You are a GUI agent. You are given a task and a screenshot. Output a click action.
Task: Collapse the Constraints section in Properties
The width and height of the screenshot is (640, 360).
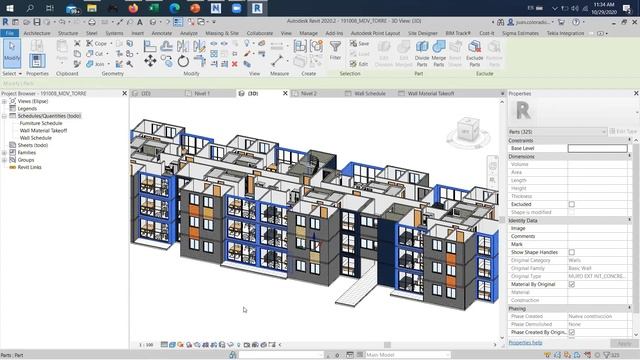(629, 140)
